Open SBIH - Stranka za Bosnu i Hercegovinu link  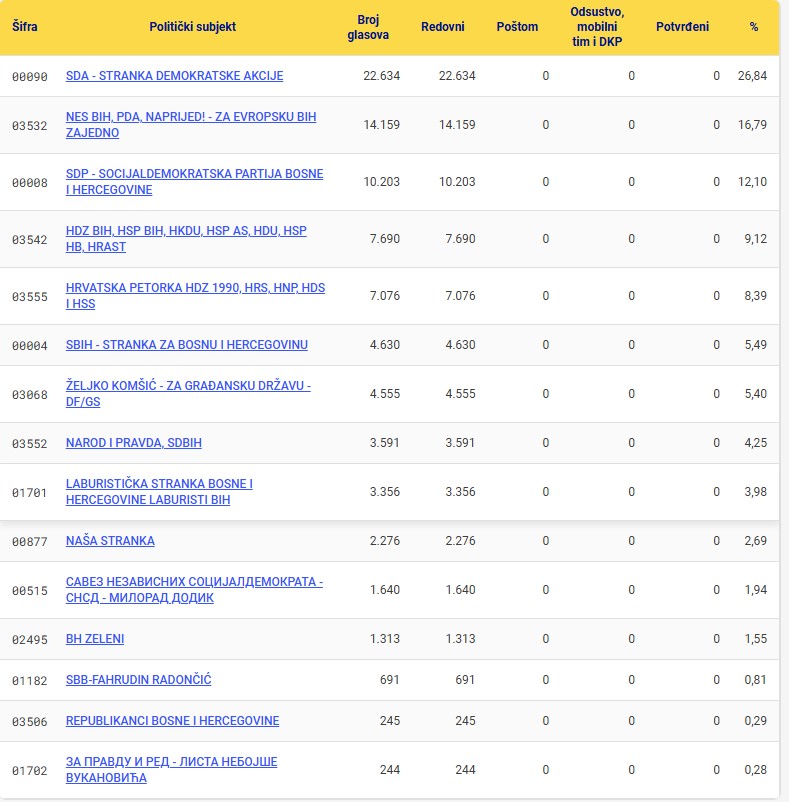pos(187,345)
